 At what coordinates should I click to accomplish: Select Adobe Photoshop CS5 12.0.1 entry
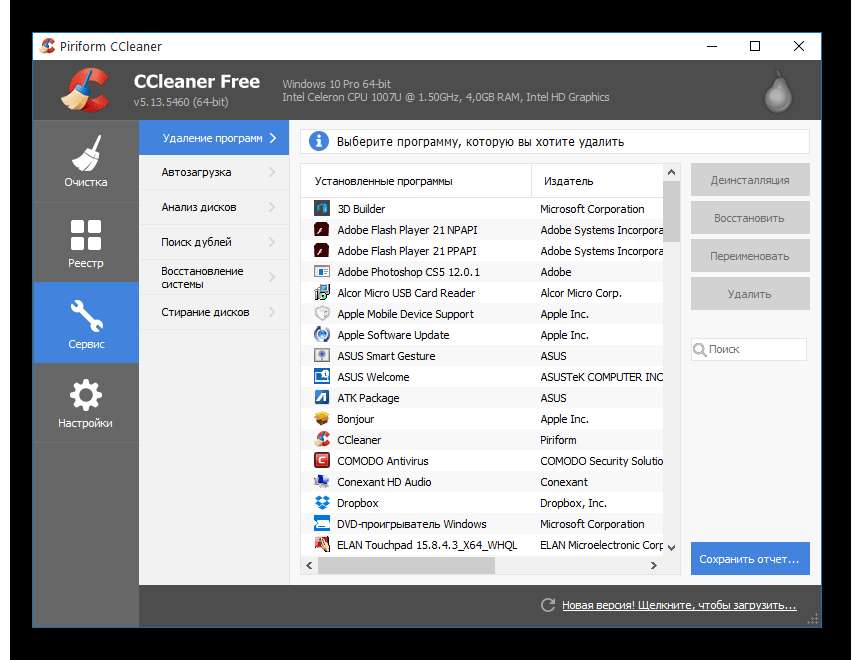(x=408, y=272)
